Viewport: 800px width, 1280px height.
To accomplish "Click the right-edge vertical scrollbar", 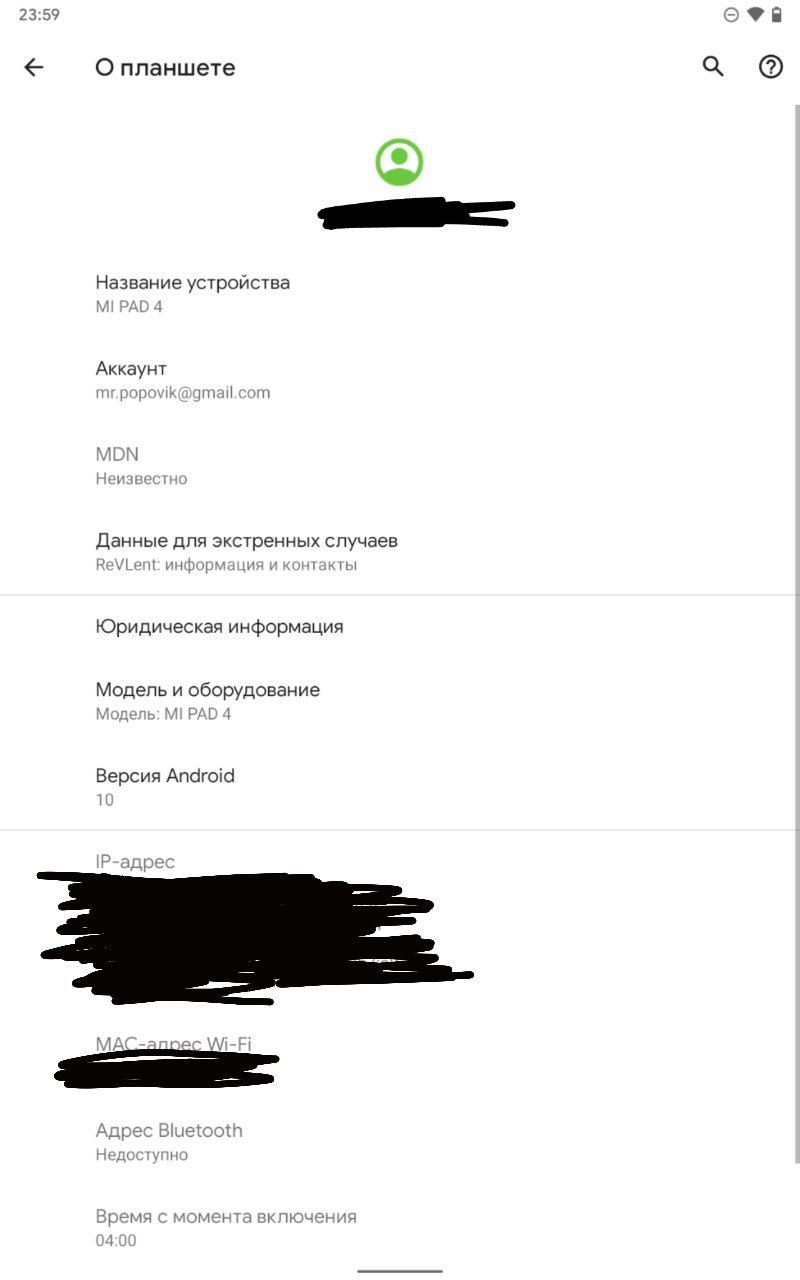I will 797,633.
